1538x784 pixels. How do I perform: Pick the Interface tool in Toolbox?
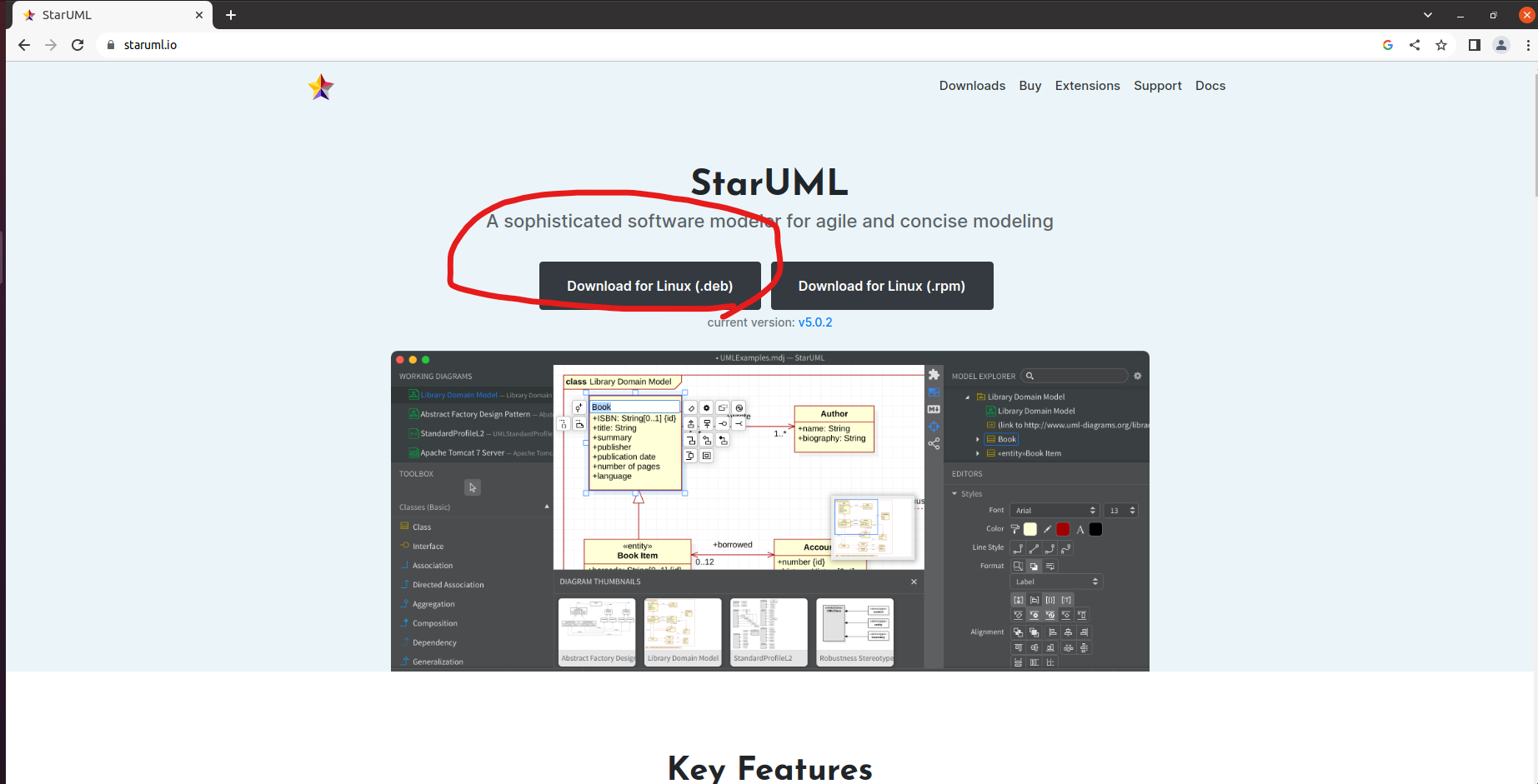[428, 547]
